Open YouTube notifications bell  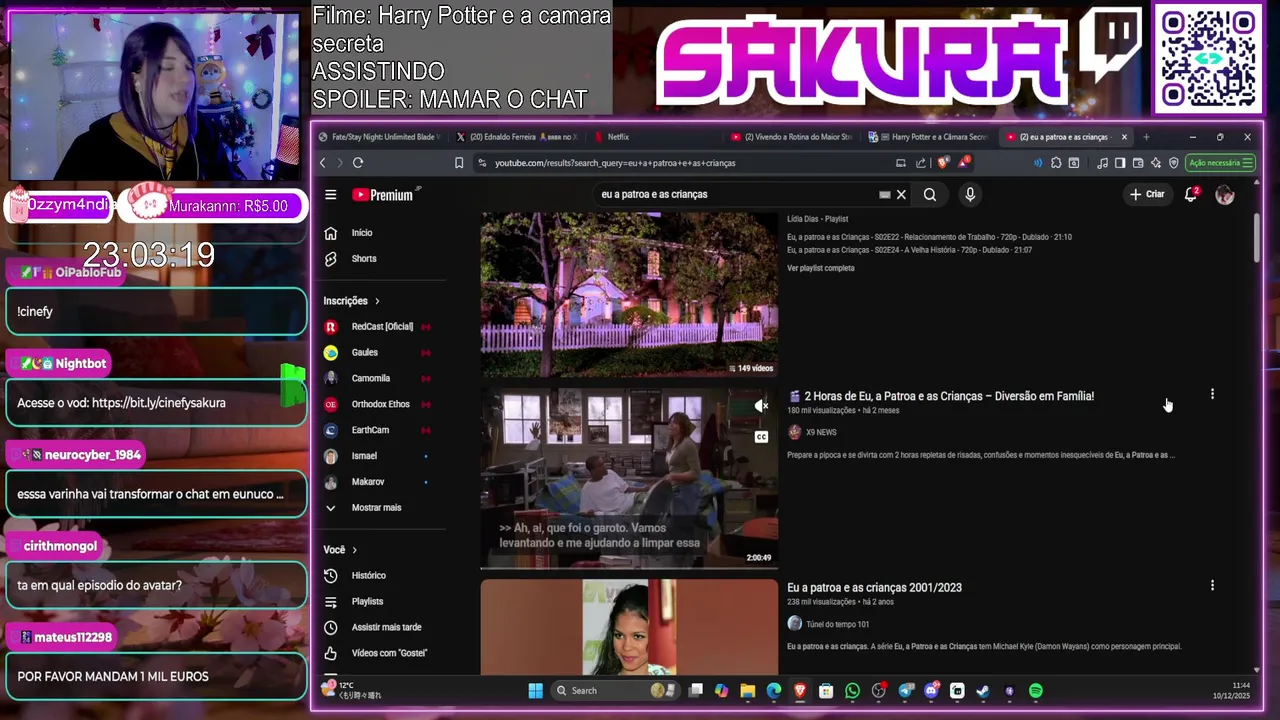pos(1191,194)
